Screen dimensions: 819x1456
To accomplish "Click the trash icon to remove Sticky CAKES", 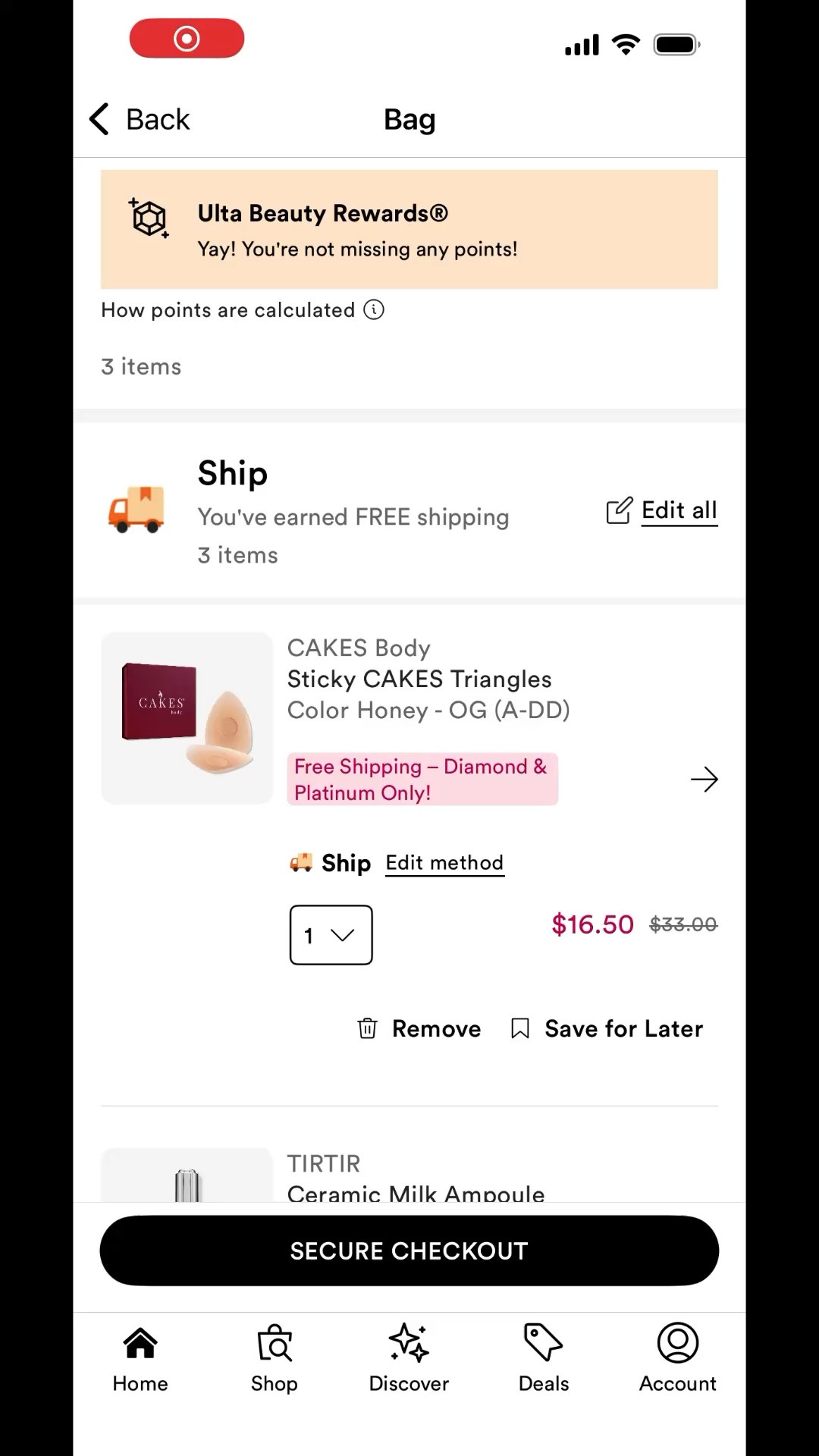I will (368, 1028).
